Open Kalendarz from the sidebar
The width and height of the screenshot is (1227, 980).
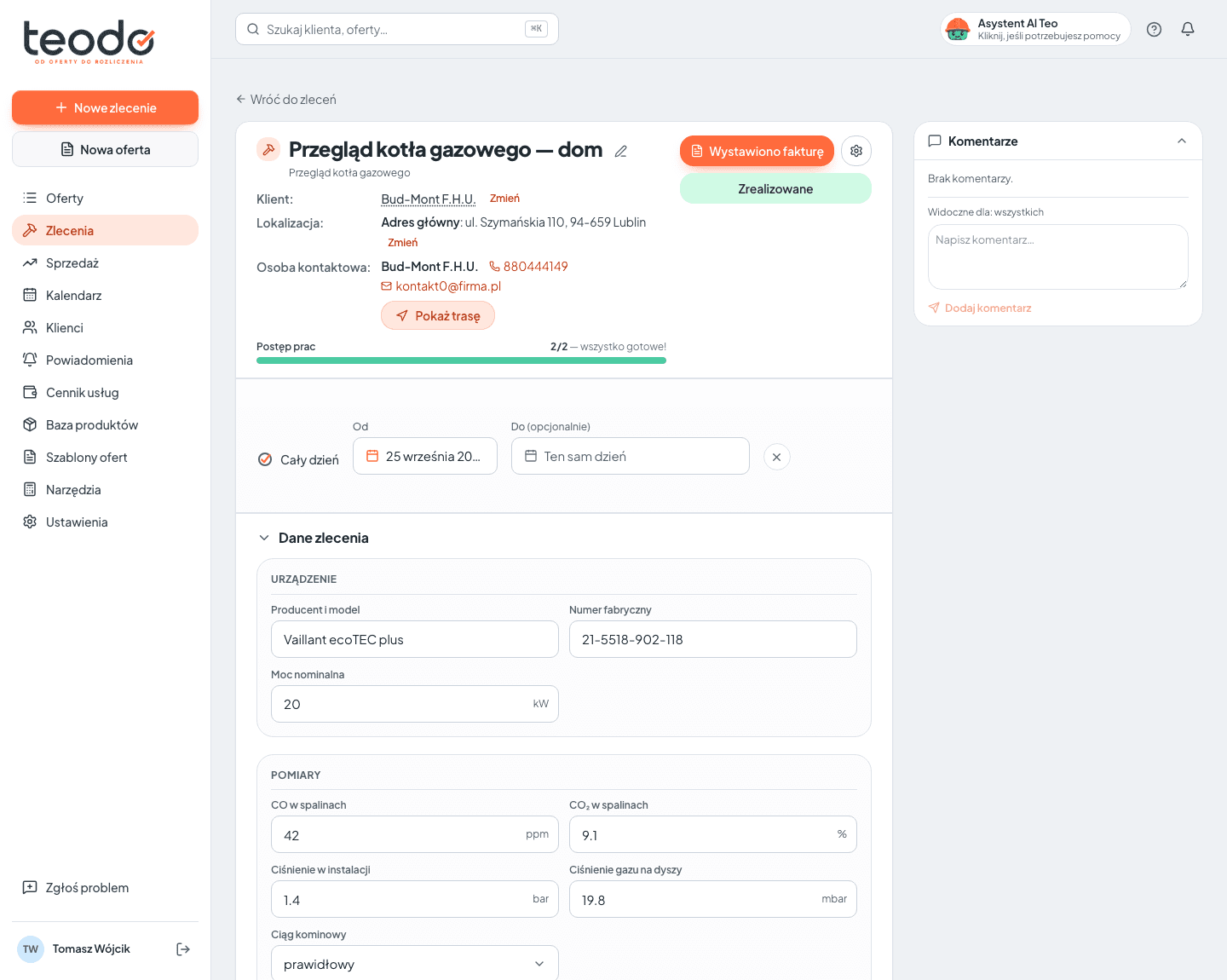tap(105, 295)
